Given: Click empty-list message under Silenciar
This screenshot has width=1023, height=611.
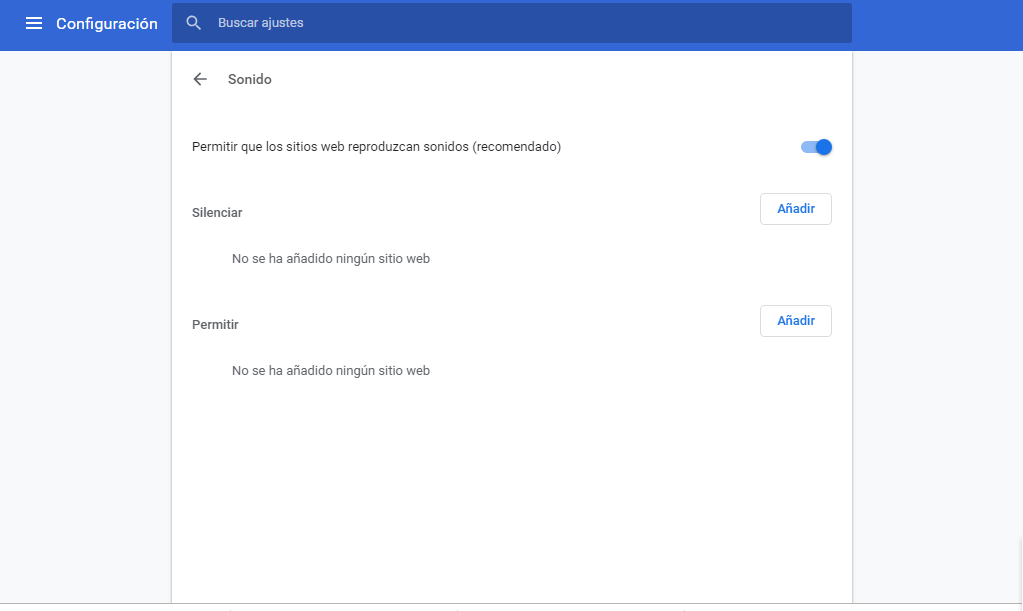Looking at the screenshot, I should tap(331, 259).
